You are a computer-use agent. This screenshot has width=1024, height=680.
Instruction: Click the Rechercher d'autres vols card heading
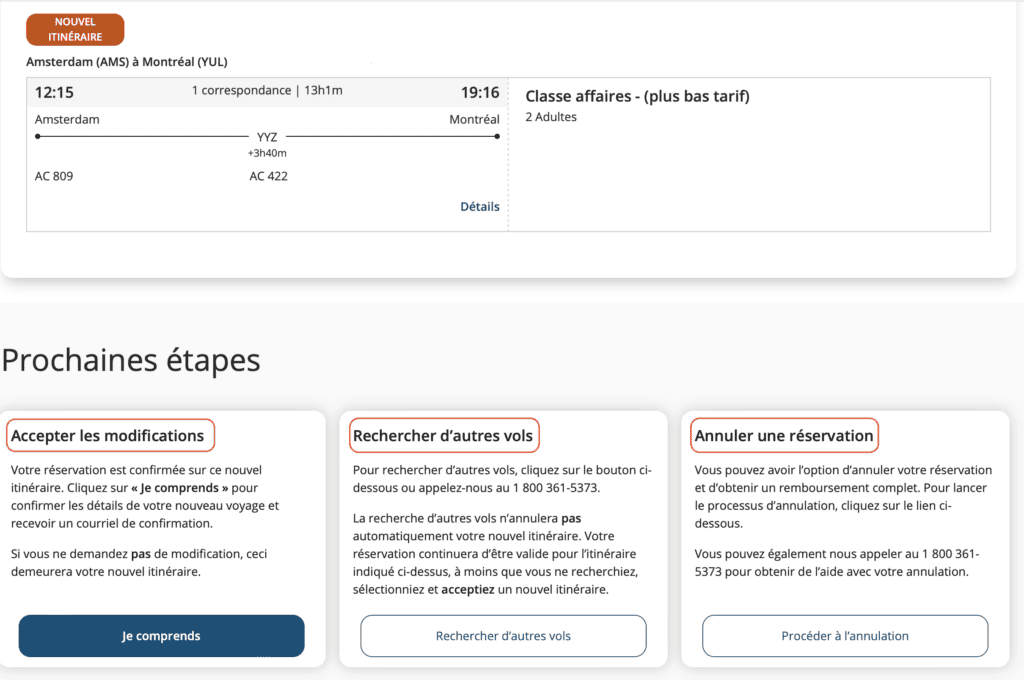(x=443, y=436)
